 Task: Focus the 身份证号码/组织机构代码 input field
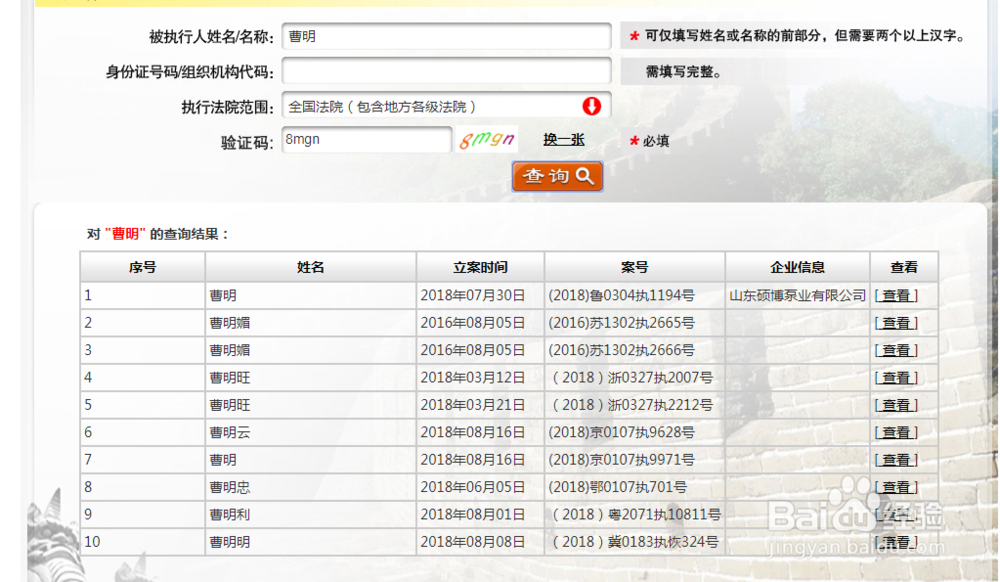pos(446,71)
